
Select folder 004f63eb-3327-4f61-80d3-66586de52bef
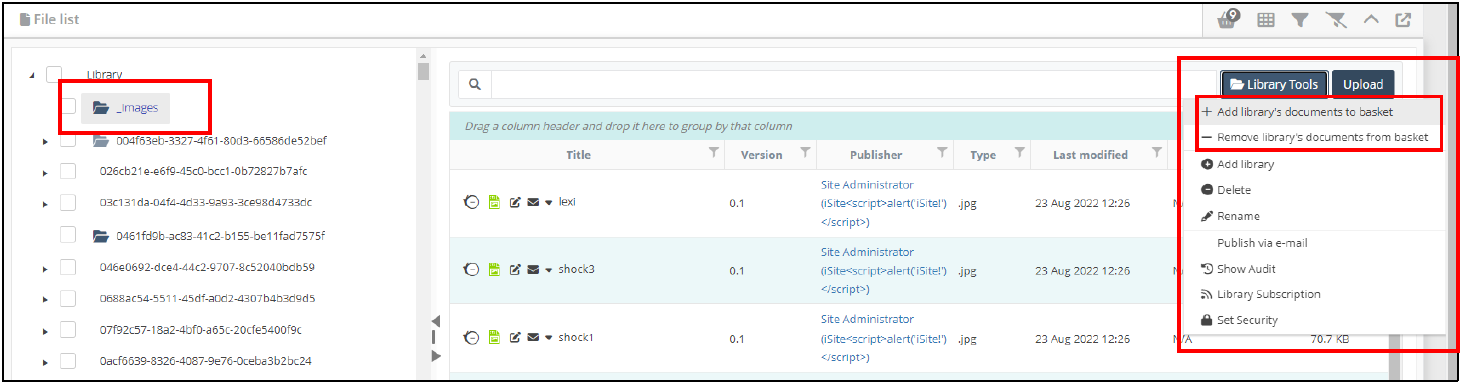221,141
